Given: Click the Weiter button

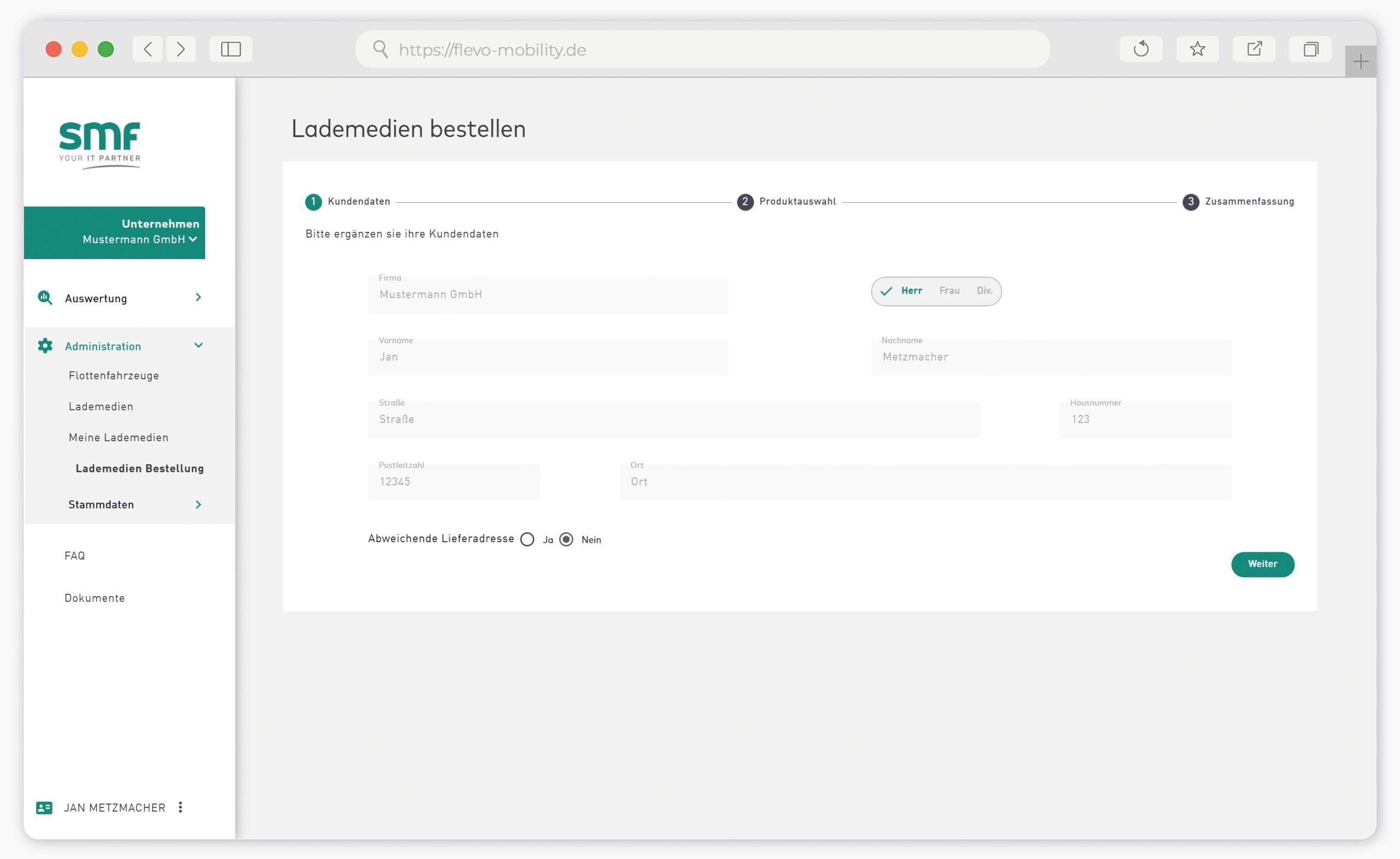Looking at the screenshot, I should [1263, 564].
